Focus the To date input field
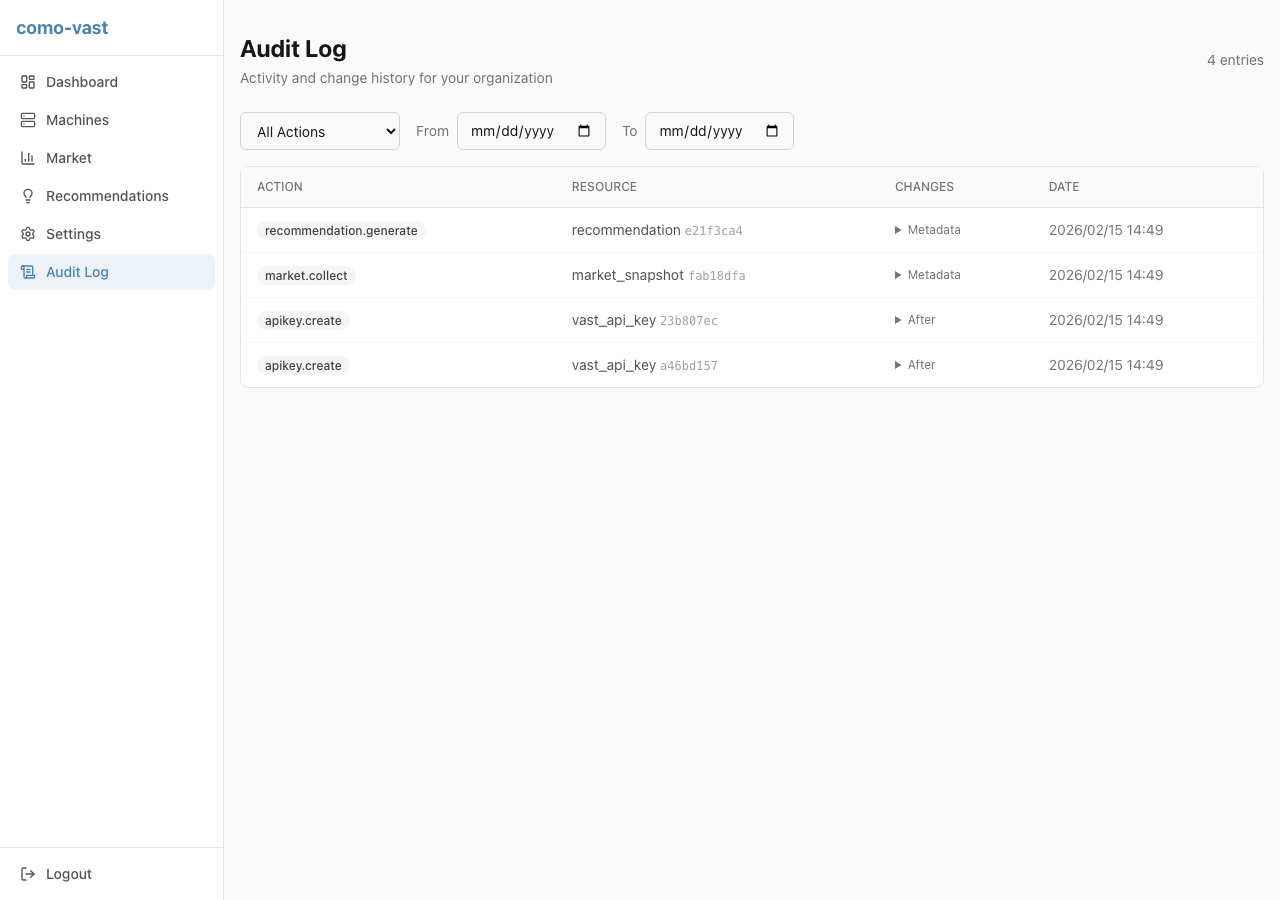Image resolution: width=1280 pixels, height=900 pixels. click(719, 131)
